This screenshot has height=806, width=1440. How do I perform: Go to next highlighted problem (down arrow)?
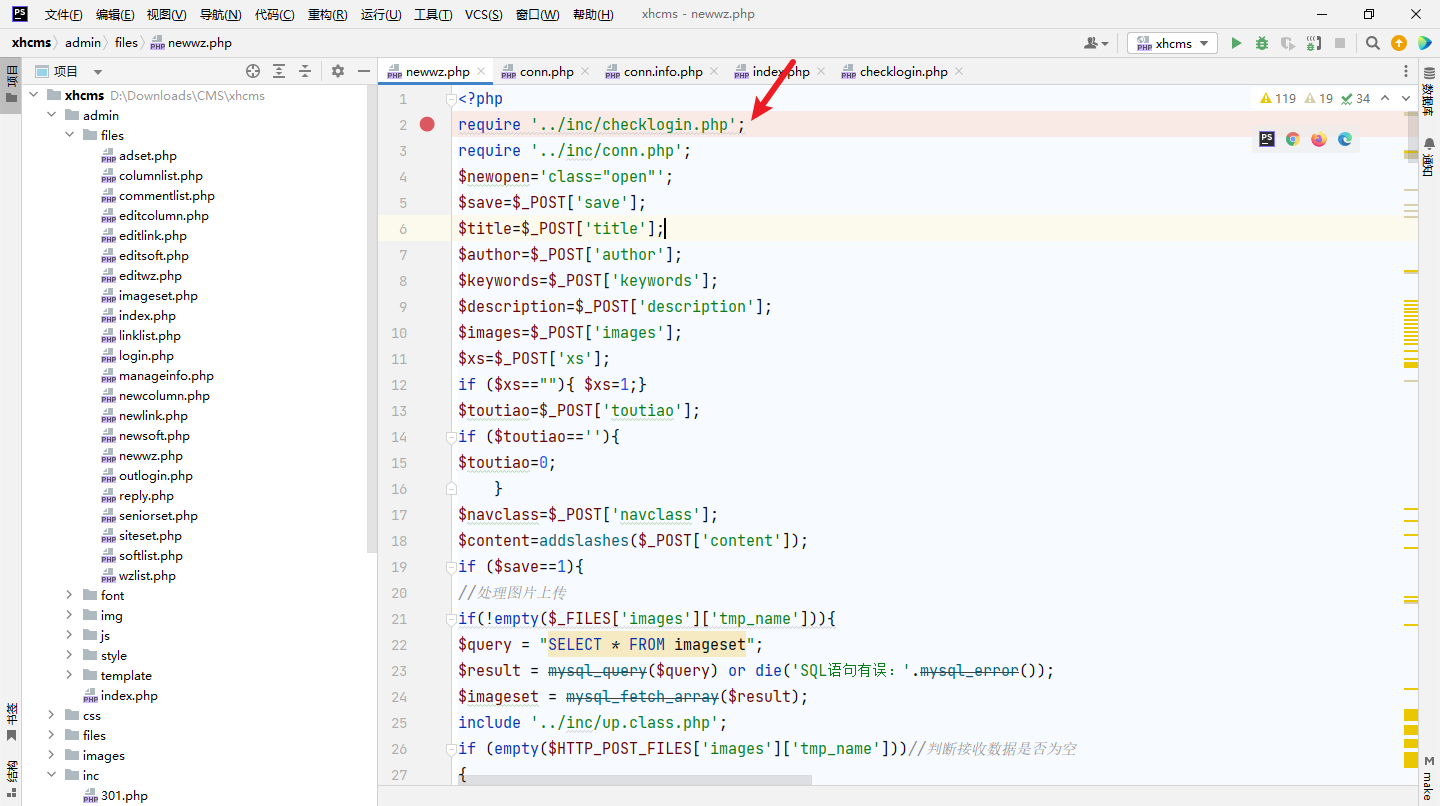click(x=1406, y=98)
